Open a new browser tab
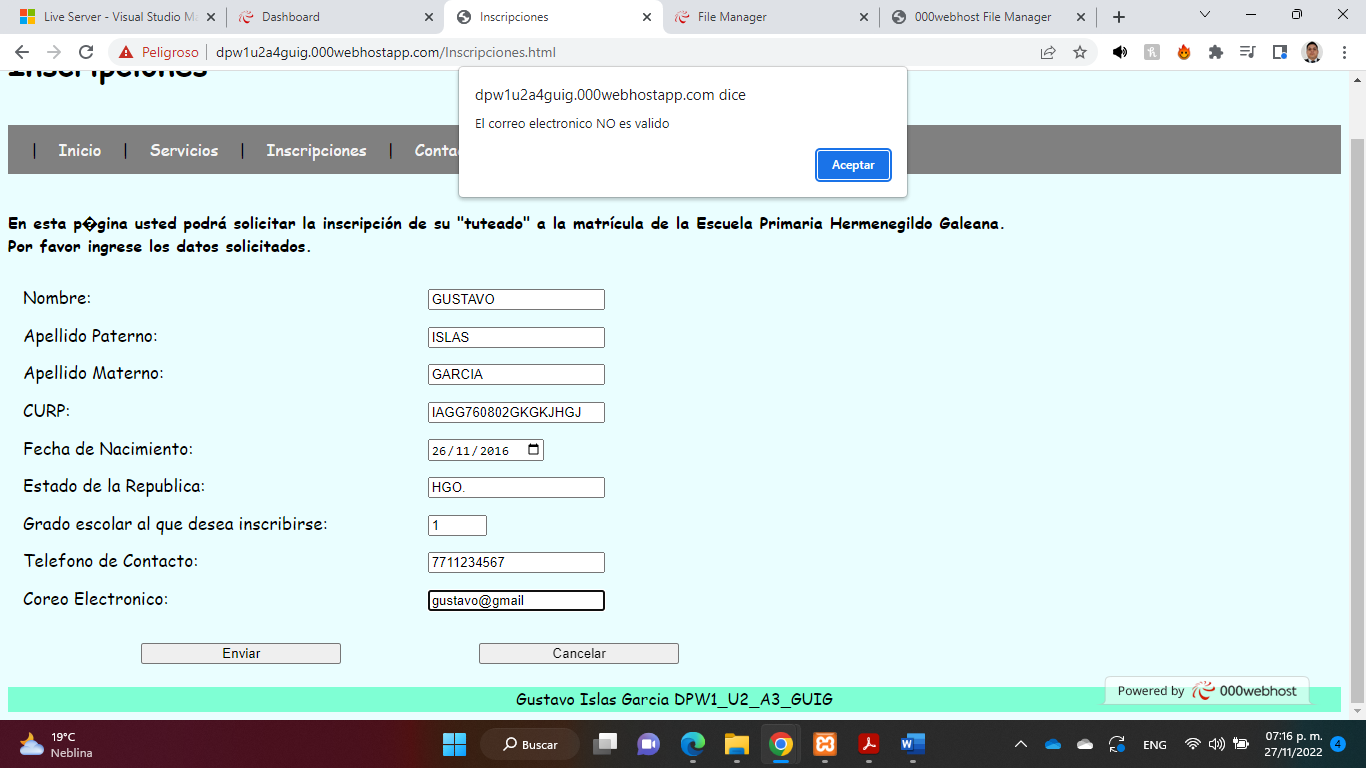This screenshot has width=1366, height=768. coord(1119,17)
